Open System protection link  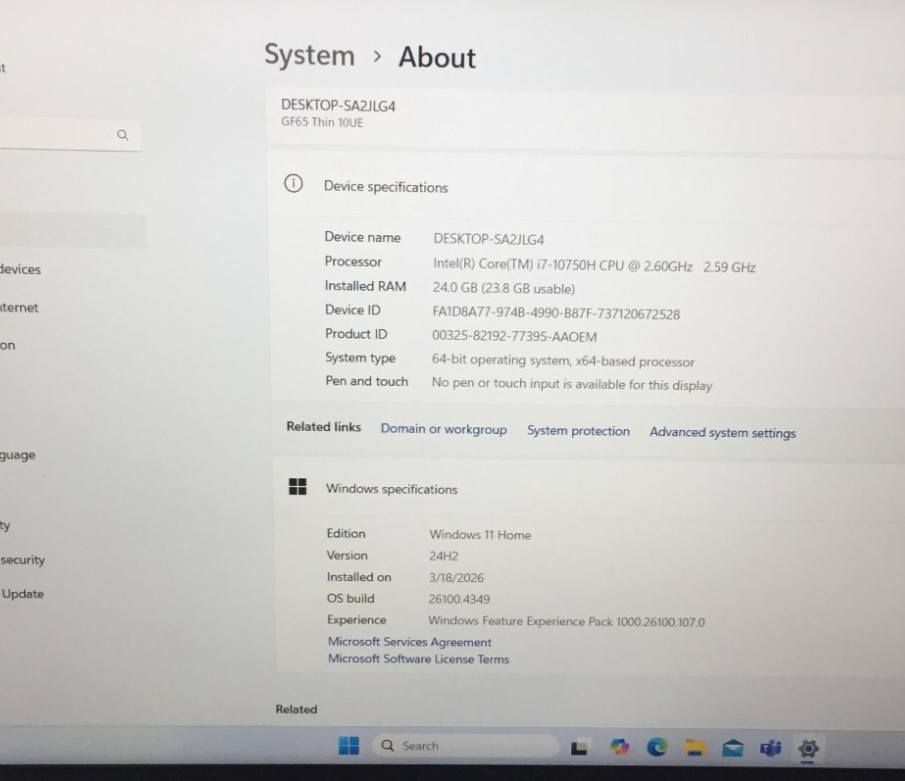[578, 431]
